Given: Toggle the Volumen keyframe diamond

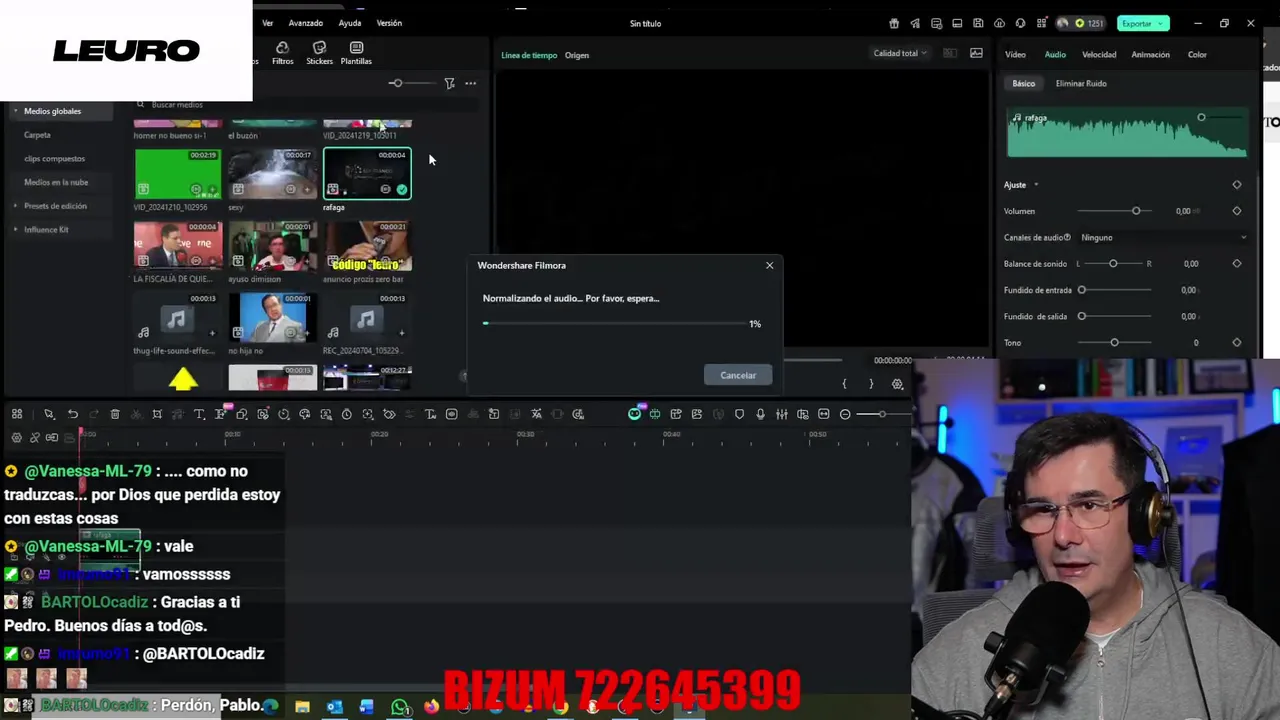Looking at the screenshot, I should 1237,211.
